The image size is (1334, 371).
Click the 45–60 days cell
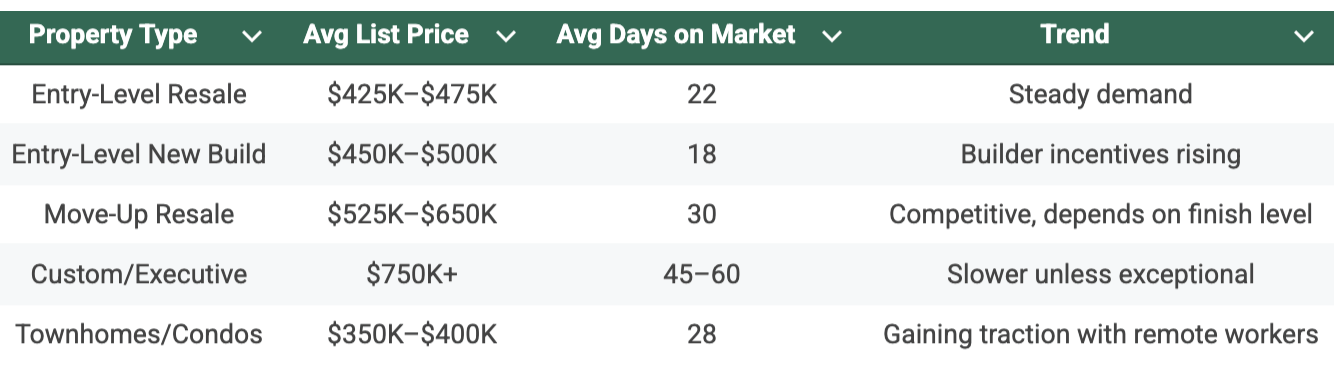(701, 274)
